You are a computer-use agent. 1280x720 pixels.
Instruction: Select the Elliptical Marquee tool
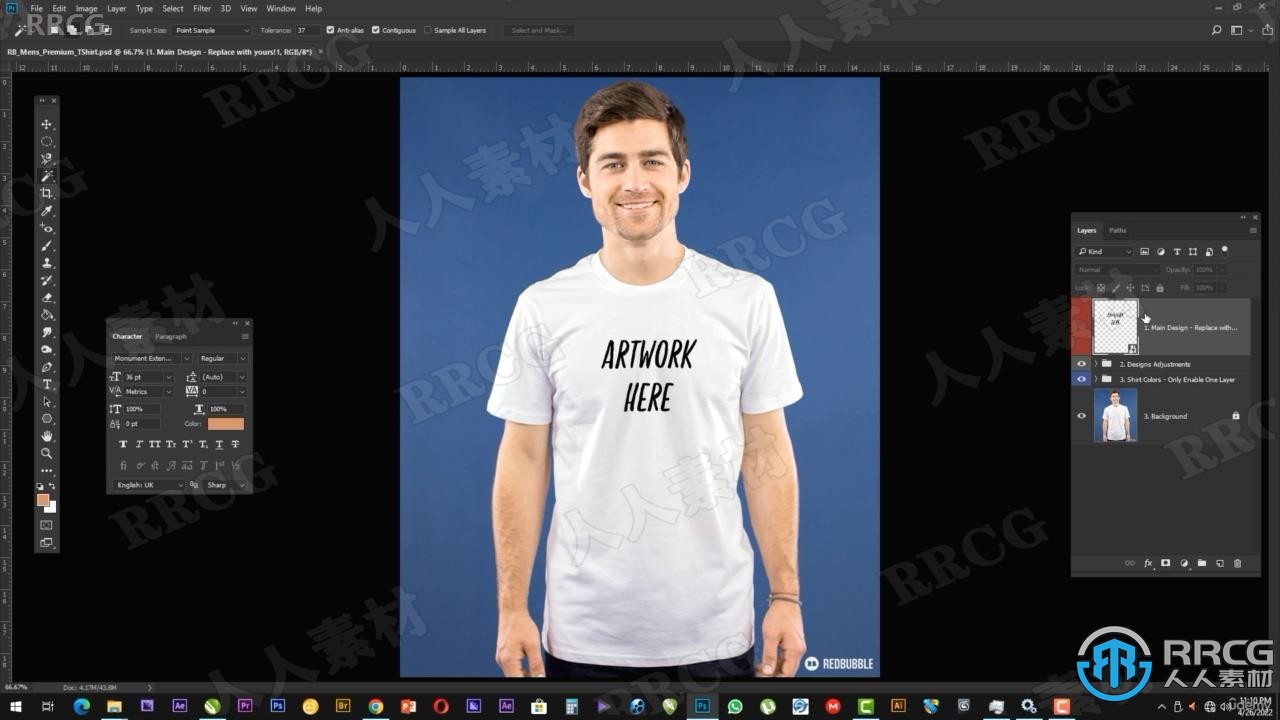46,141
